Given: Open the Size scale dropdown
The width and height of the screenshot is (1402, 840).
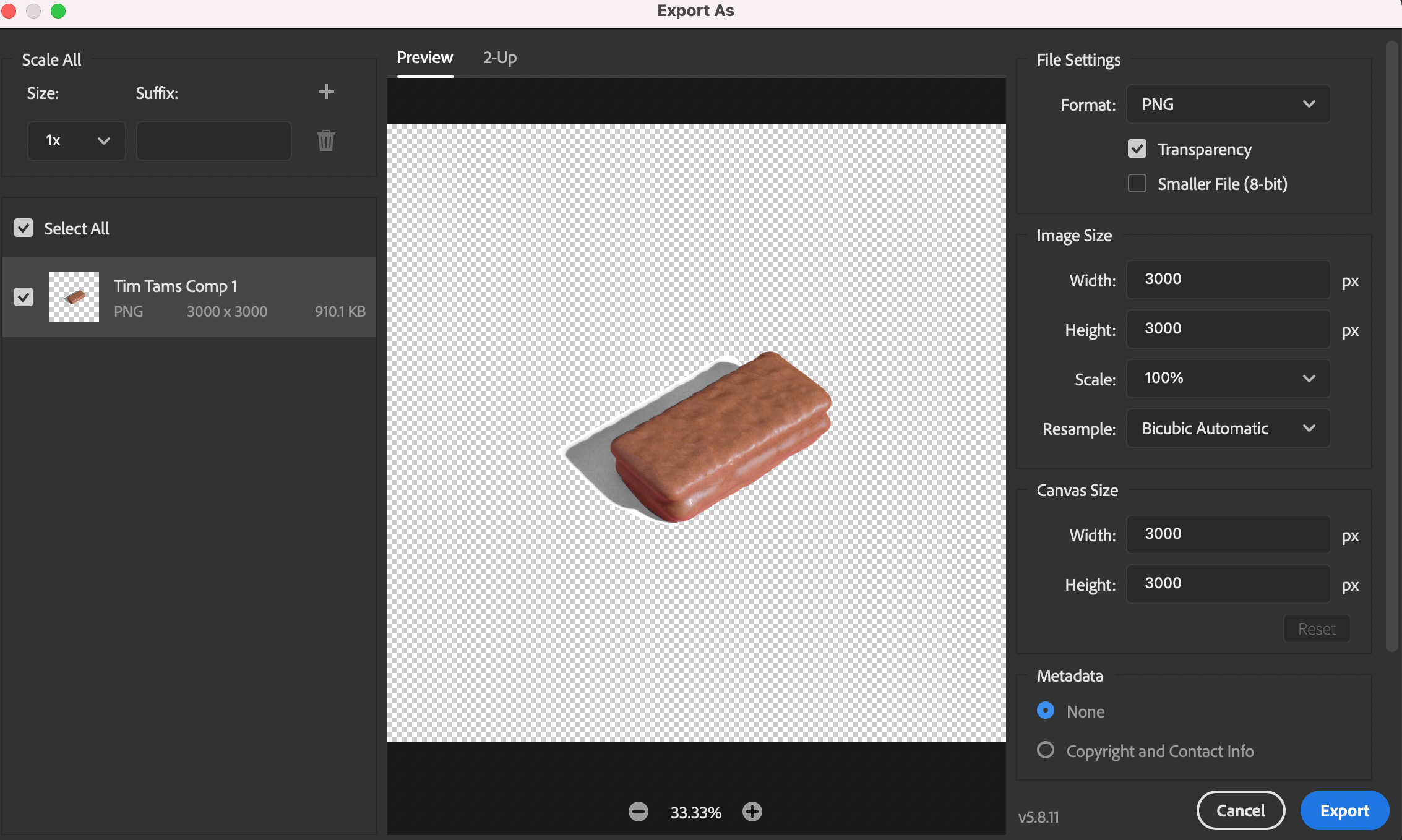Looking at the screenshot, I should coord(75,140).
